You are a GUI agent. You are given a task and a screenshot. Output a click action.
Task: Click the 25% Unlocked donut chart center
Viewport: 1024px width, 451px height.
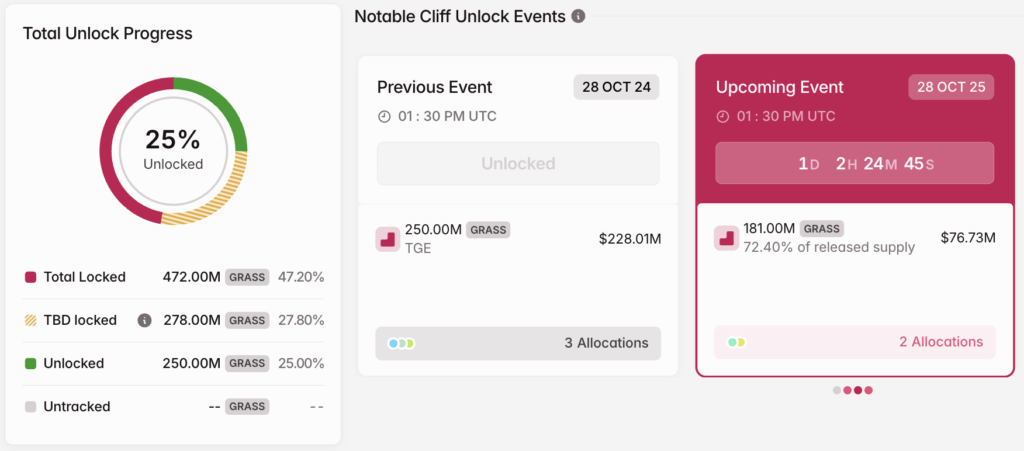173,149
